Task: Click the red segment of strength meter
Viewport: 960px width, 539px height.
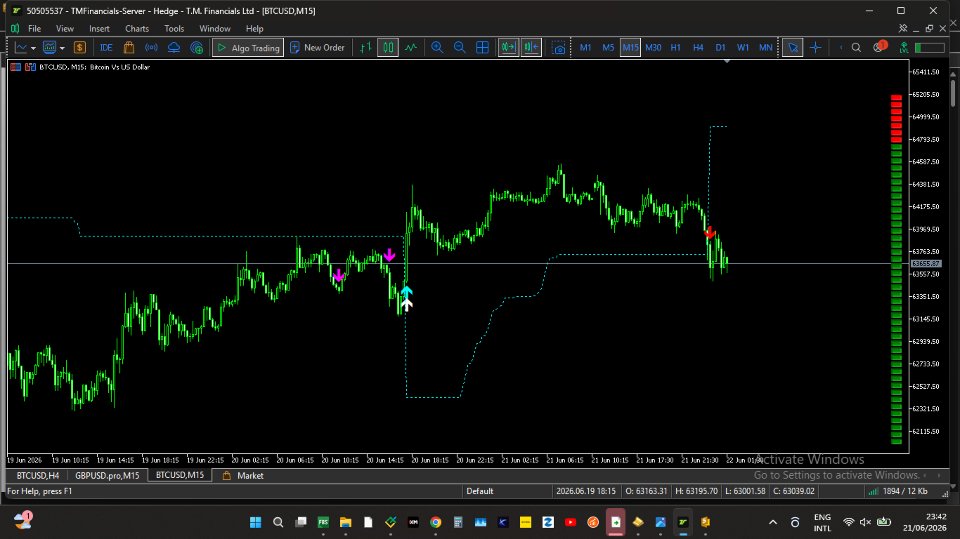Action: 896,119
